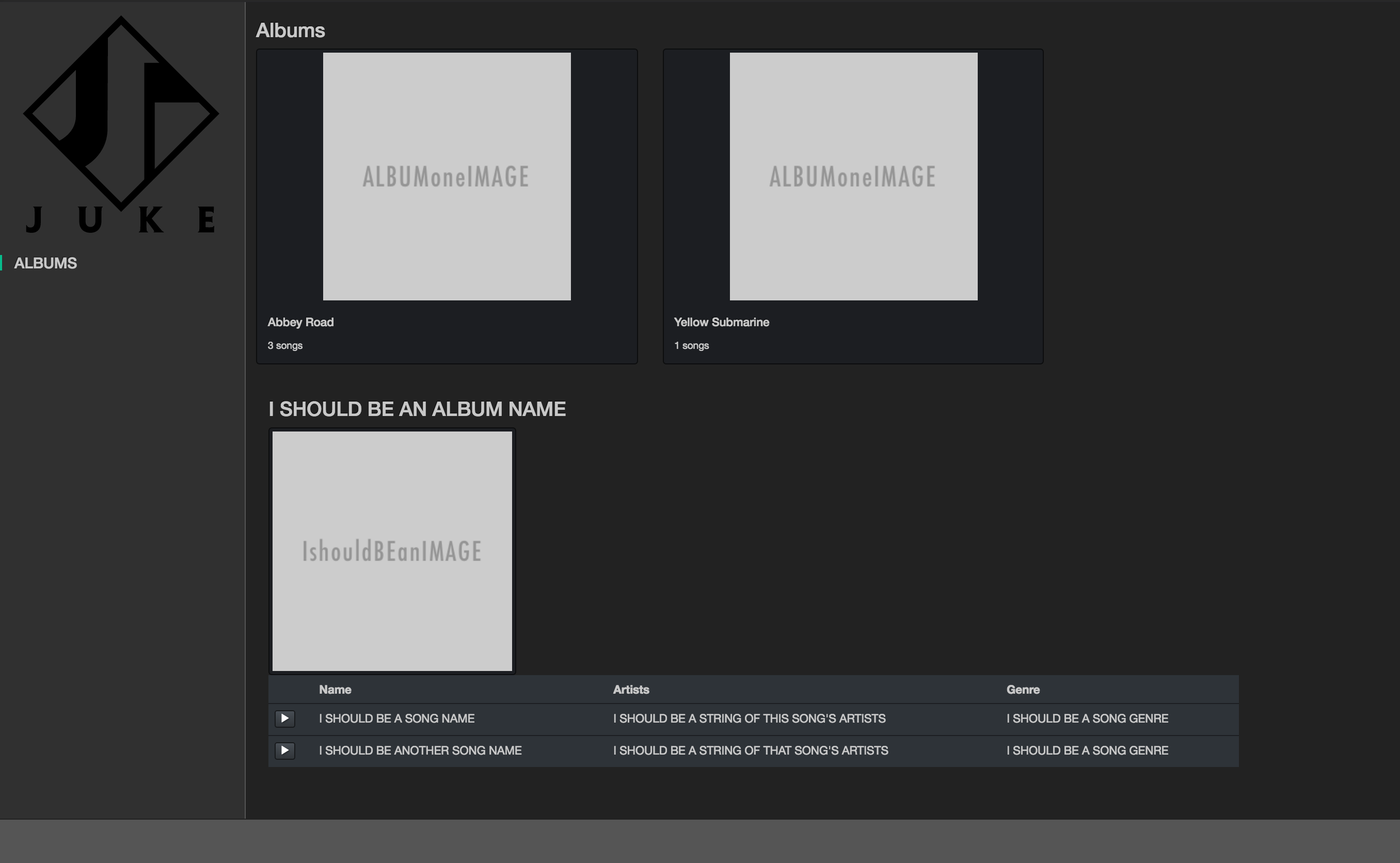Select the I SHOULD BE A SONG NAME text
The height and width of the screenshot is (863, 1400).
[396, 718]
